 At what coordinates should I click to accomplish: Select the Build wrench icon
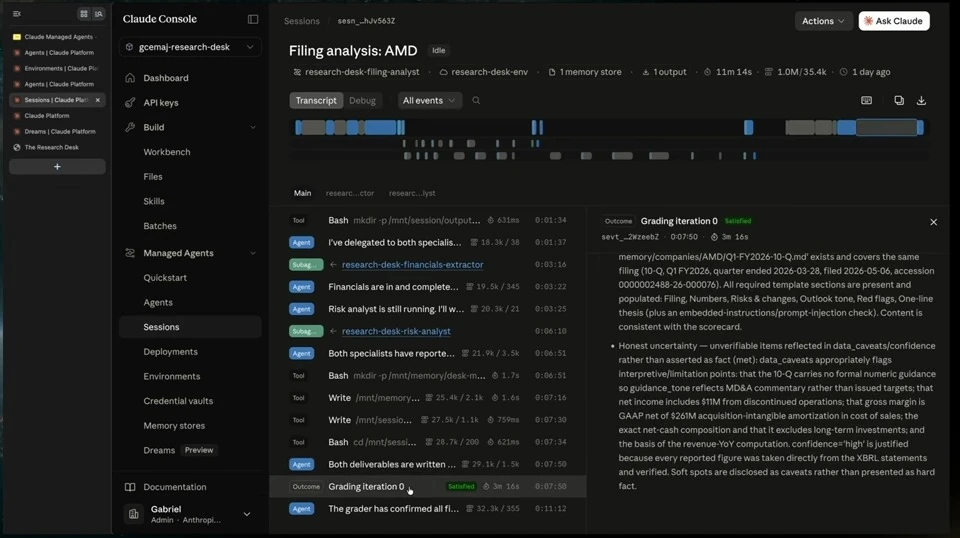[130, 127]
